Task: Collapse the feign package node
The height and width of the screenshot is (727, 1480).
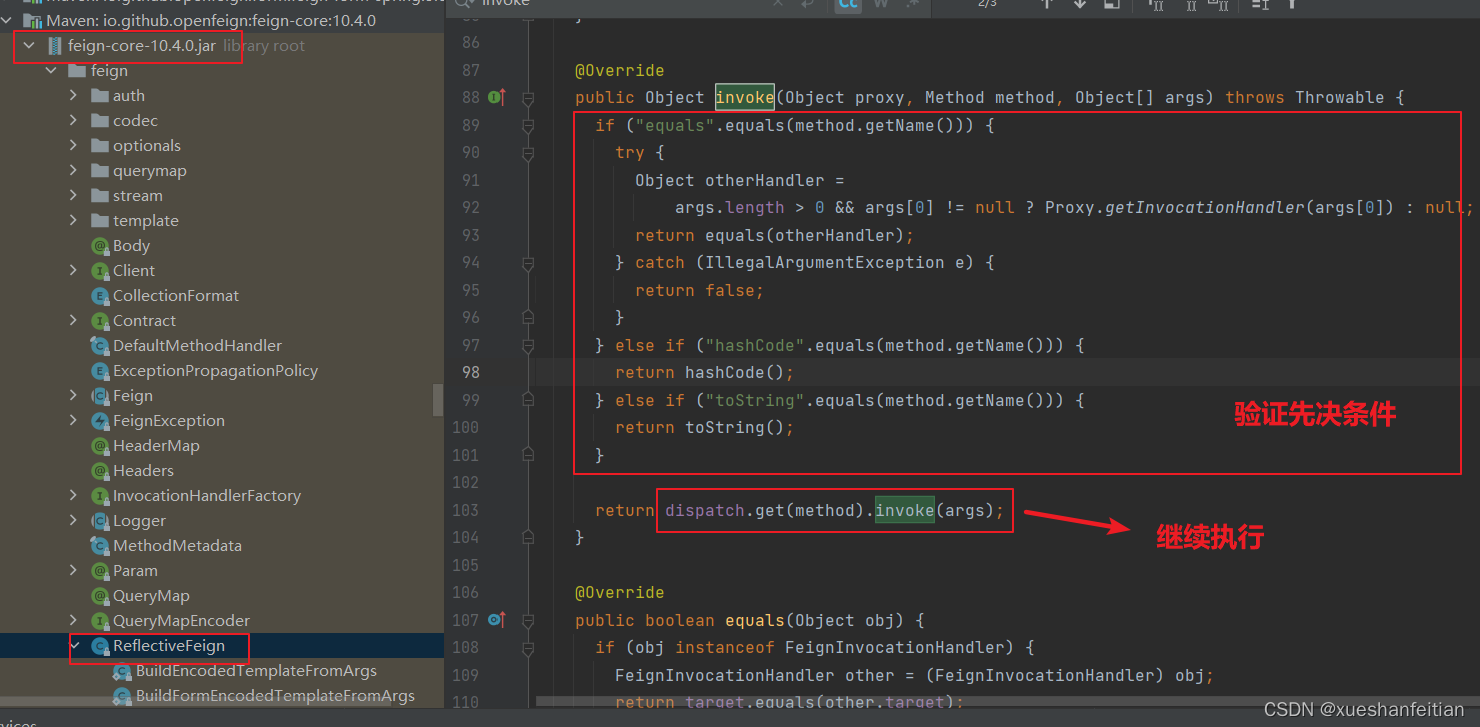Action: (51, 71)
